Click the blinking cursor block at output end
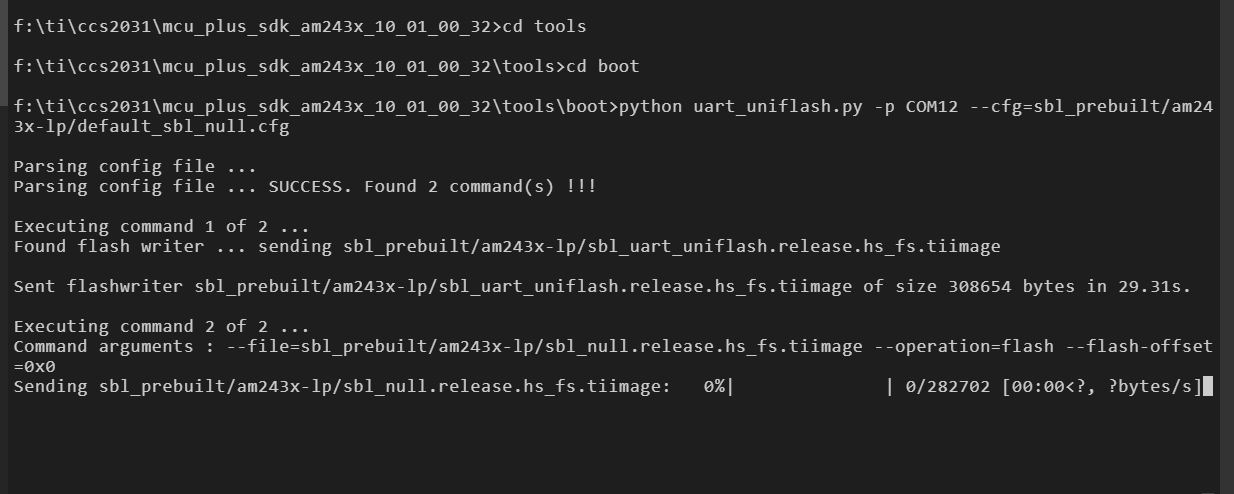The width and height of the screenshot is (1234, 494). pyautogui.click(x=1208, y=387)
